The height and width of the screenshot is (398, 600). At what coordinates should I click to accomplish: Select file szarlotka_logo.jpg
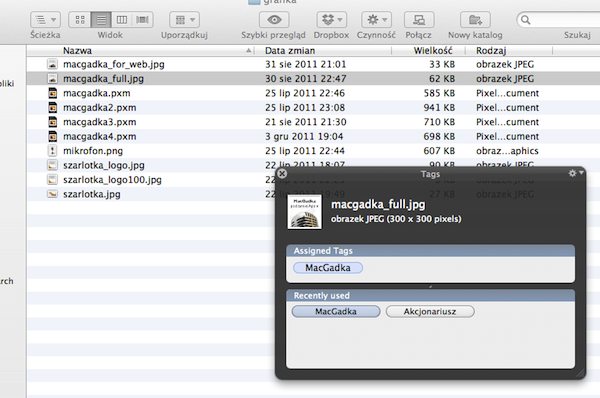click(x=104, y=165)
